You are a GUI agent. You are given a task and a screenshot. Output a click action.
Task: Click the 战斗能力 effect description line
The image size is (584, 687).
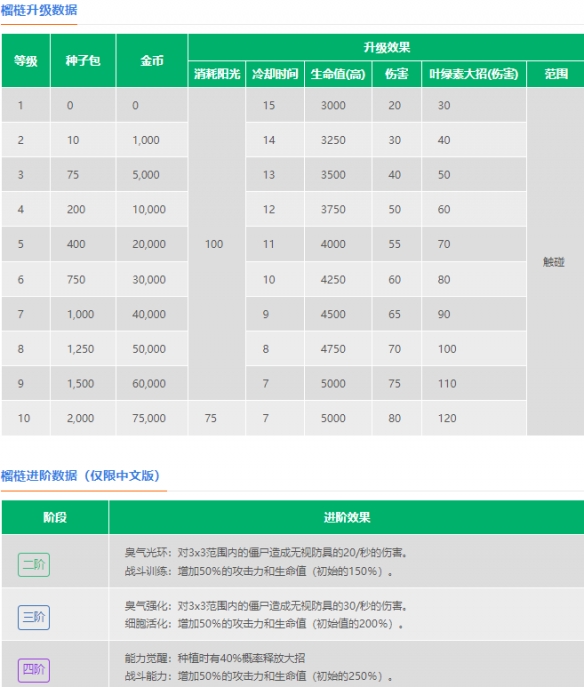258,676
